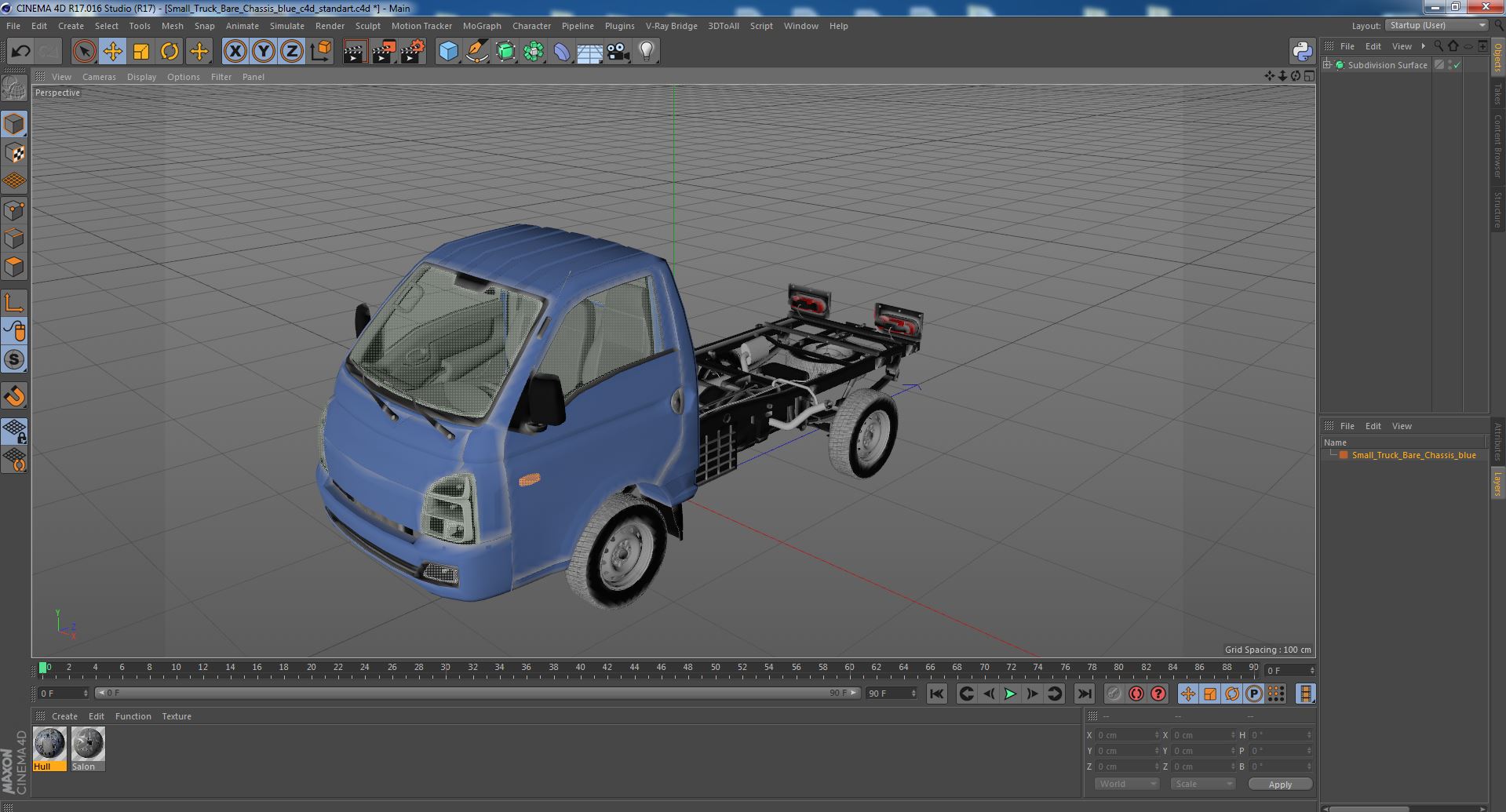Add a Floor environment object
Viewport: 1506px width, 812px height.
click(x=589, y=52)
